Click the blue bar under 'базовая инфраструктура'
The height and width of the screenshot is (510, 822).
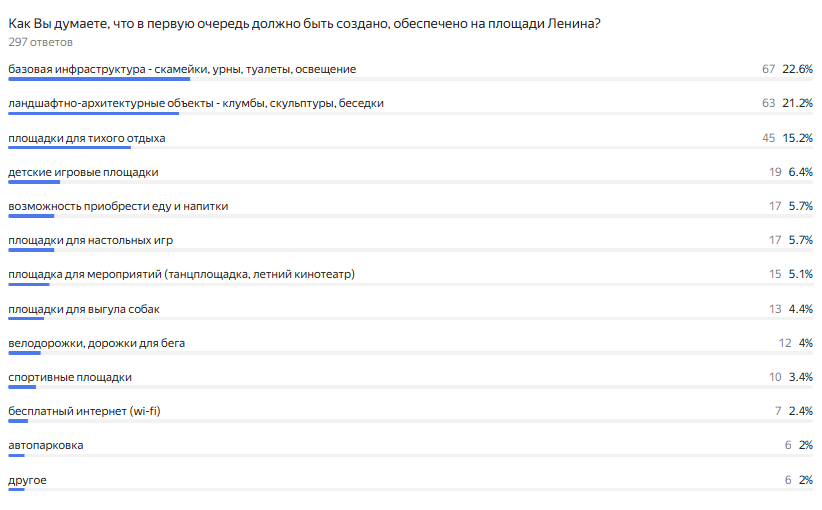coord(99,79)
